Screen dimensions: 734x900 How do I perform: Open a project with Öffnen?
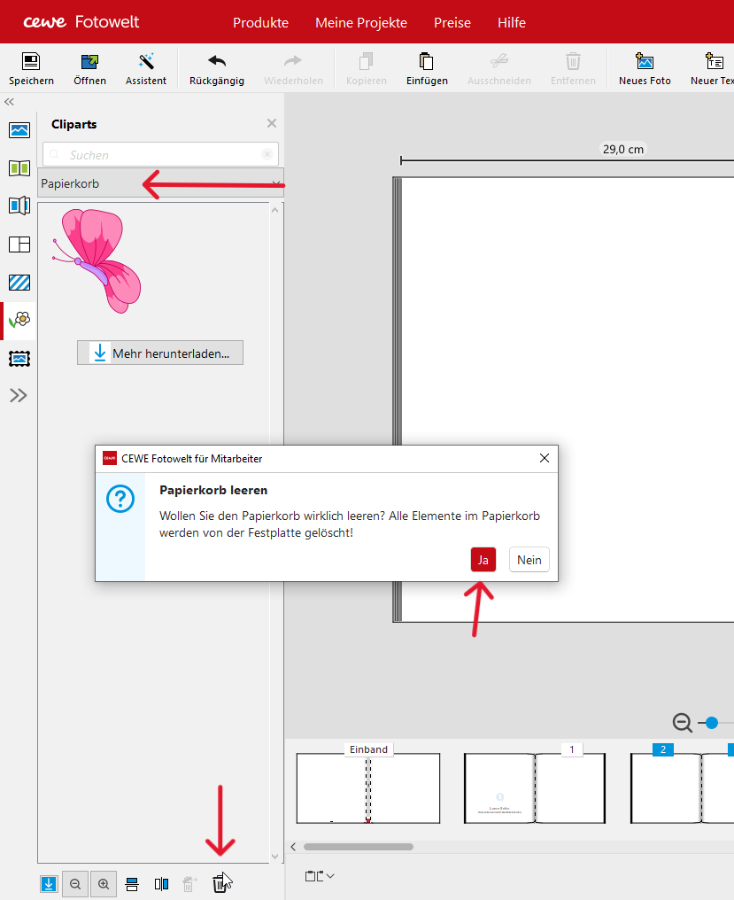tap(90, 61)
